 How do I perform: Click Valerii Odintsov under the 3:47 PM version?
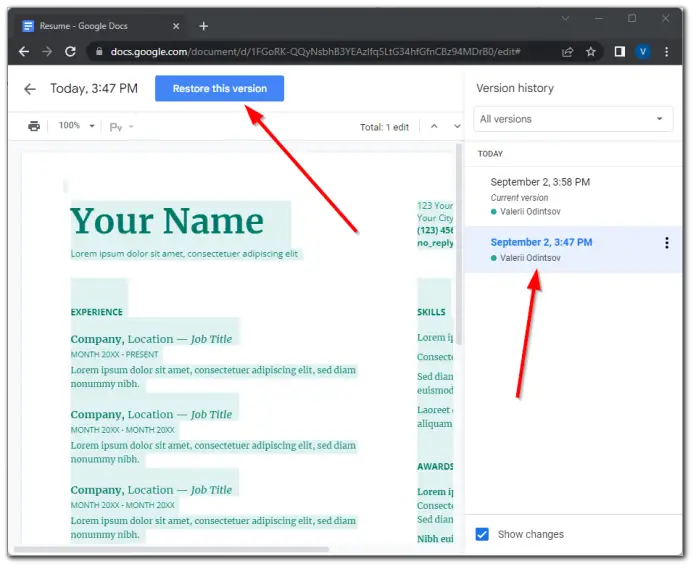530,258
